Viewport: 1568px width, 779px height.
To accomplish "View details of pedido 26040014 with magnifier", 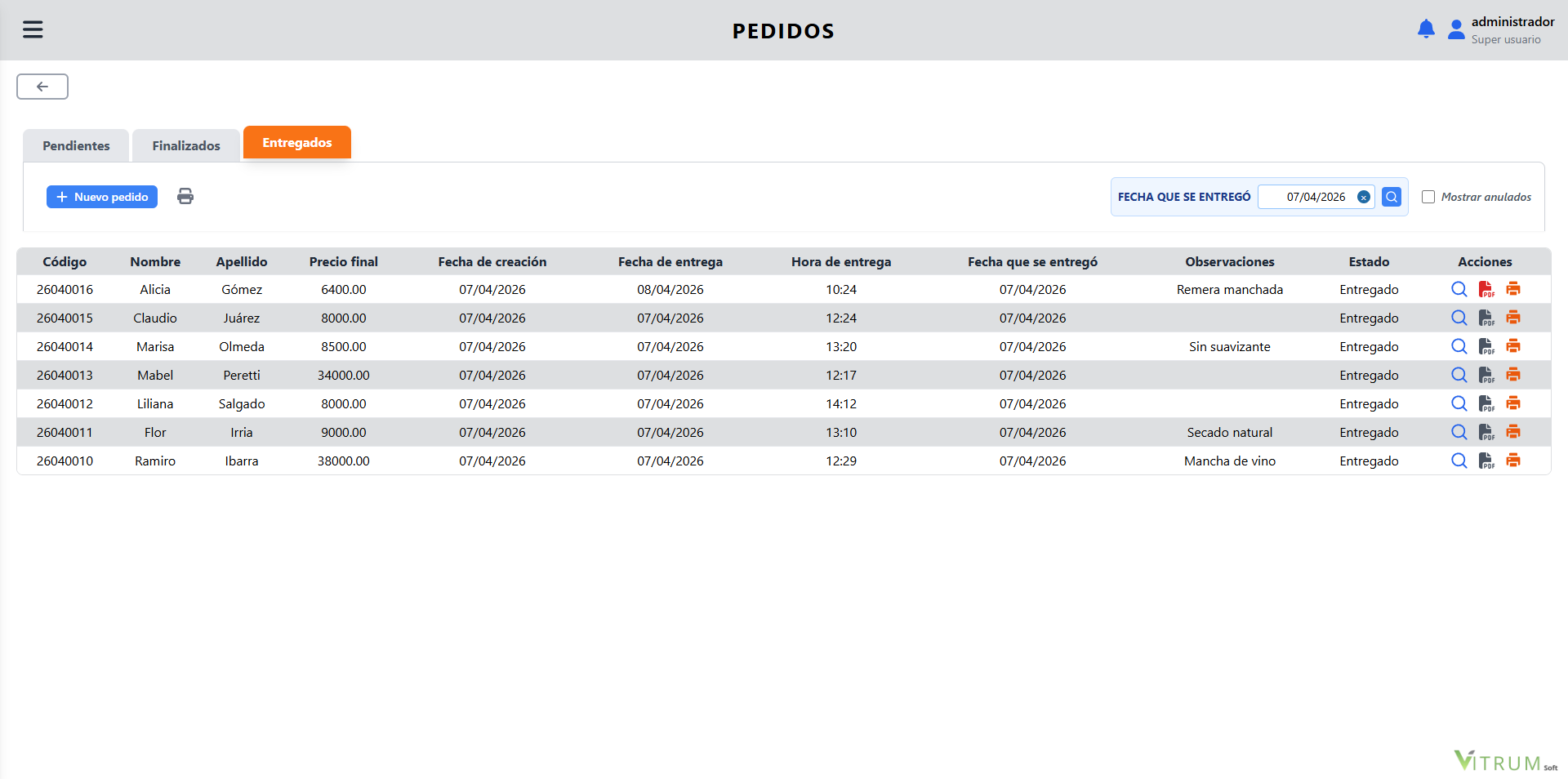I will [1459, 346].
